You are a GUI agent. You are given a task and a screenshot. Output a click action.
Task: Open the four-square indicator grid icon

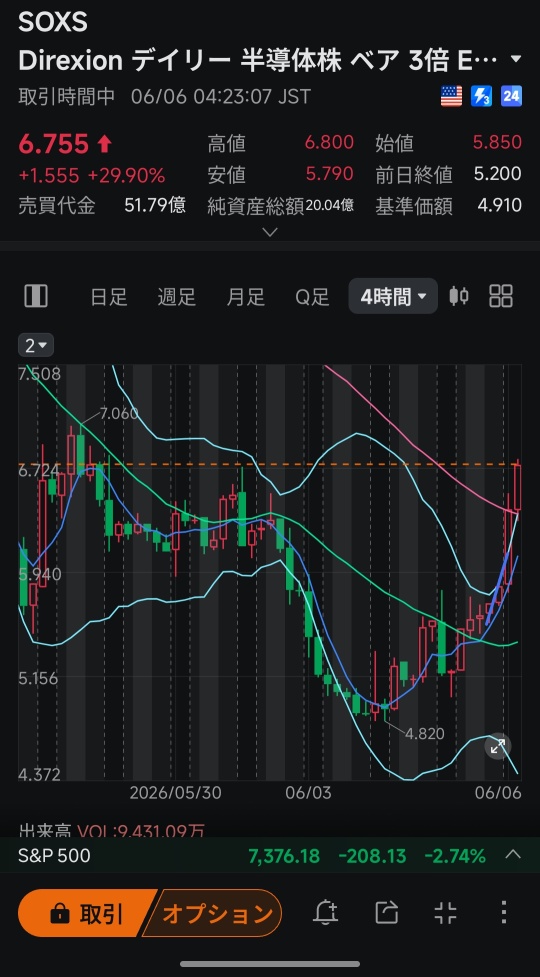(501, 296)
